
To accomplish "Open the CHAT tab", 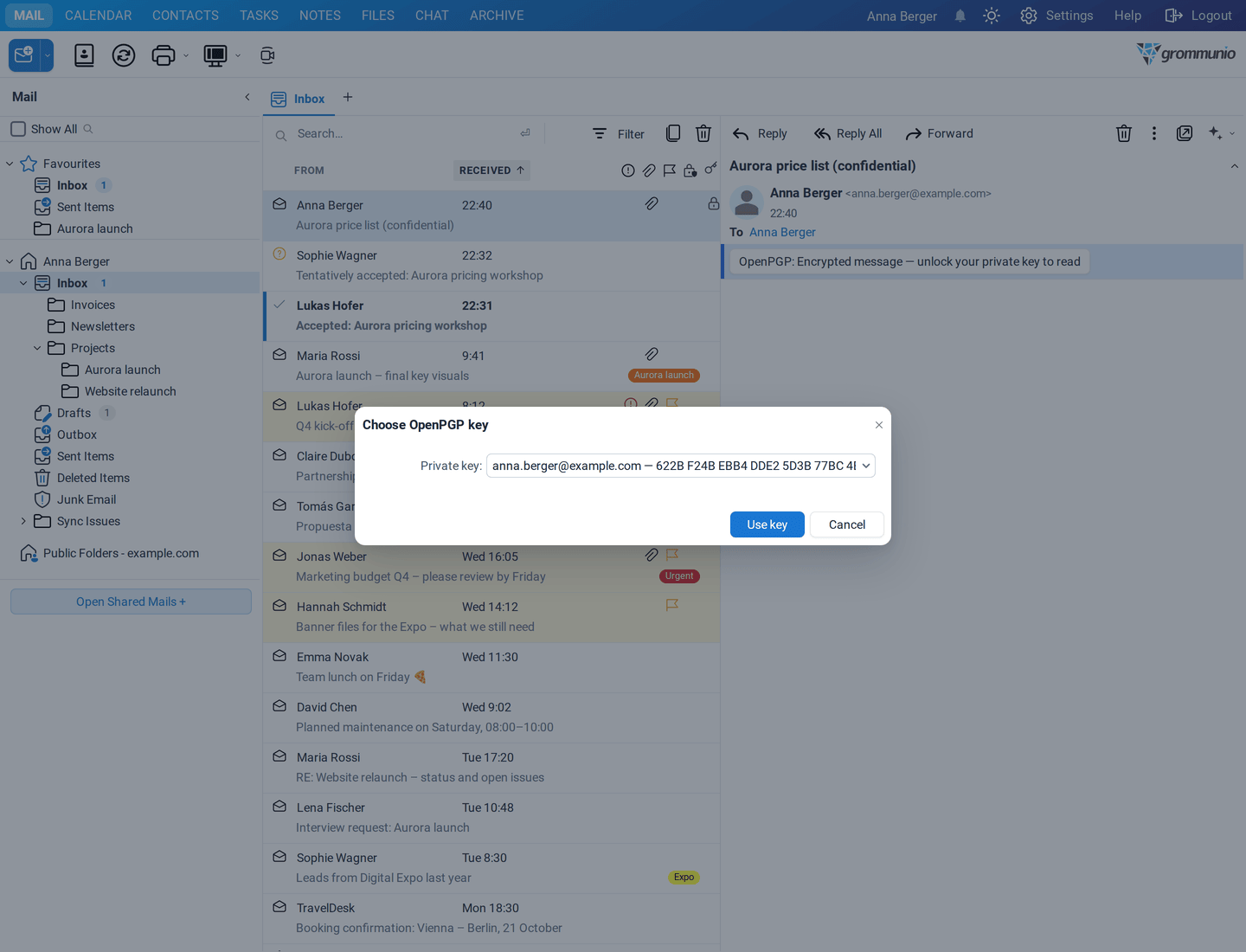I will click(432, 16).
